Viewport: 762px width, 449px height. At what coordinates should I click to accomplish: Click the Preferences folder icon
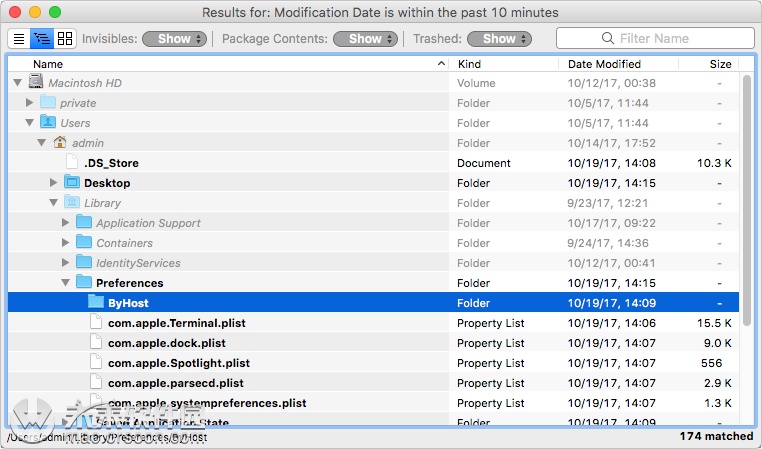click(x=84, y=282)
